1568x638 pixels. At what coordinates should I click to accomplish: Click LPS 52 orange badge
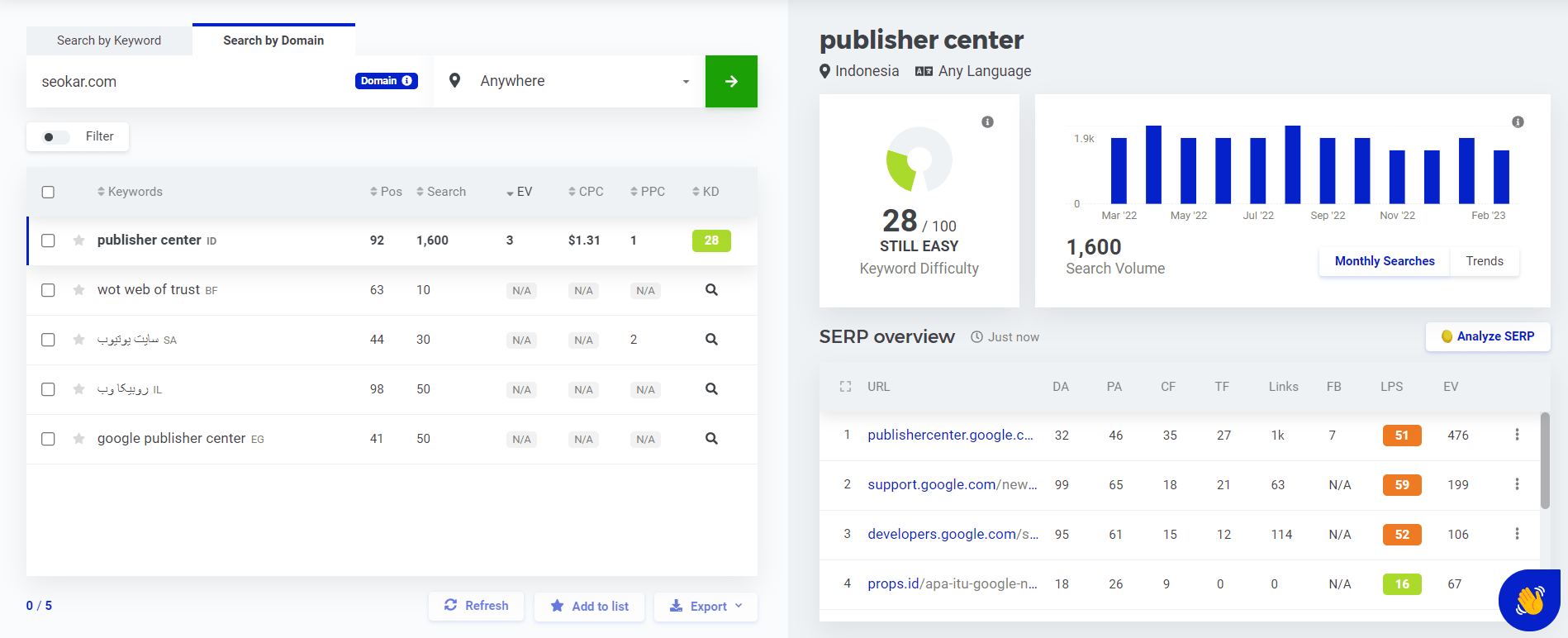click(x=1402, y=535)
